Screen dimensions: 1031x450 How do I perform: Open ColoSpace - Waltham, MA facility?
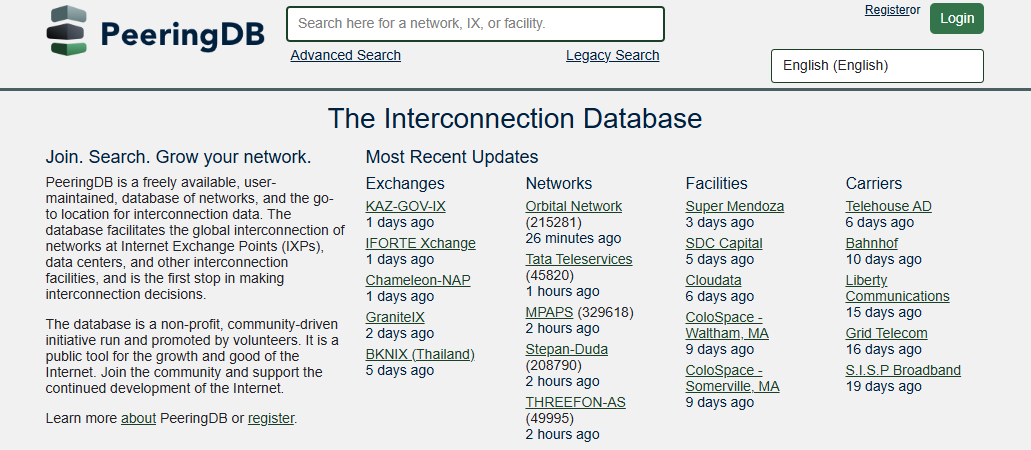coord(727,325)
